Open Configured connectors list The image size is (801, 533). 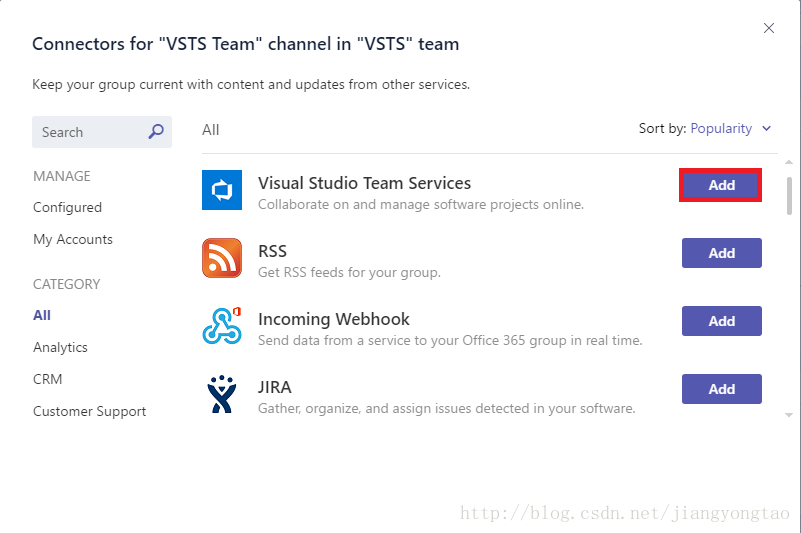click(67, 207)
